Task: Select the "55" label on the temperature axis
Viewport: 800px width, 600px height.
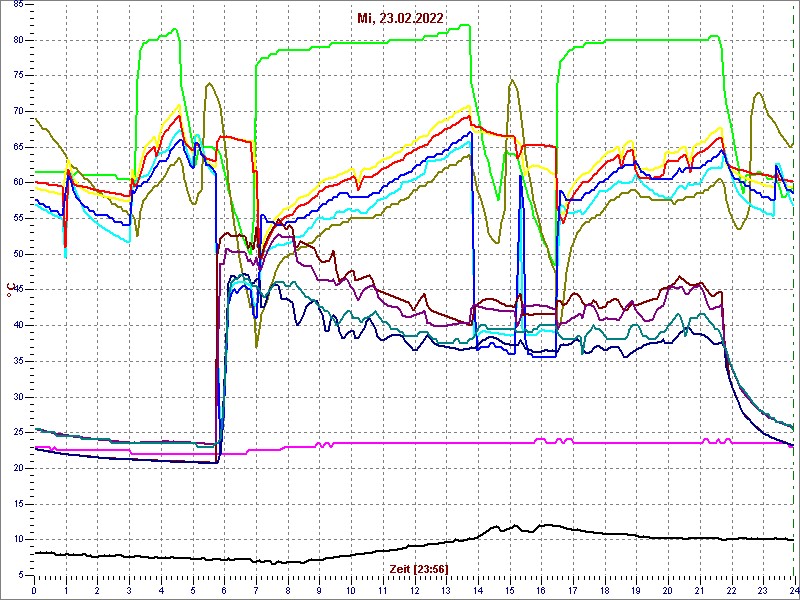Action: click(x=18, y=219)
